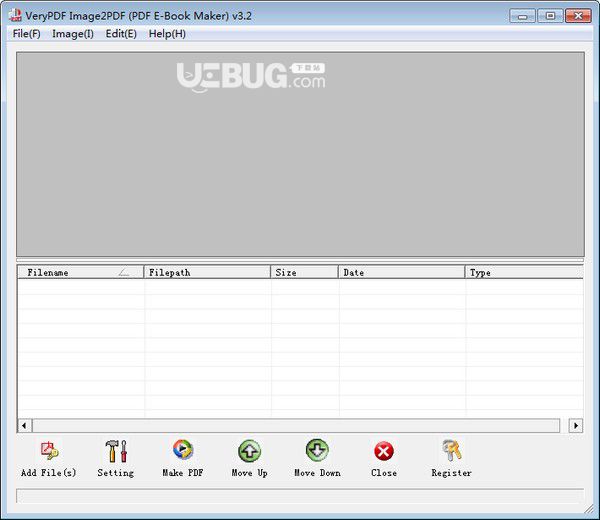The image size is (600, 520).
Task: Close the window using the title bar X
Action: [578, 16]
